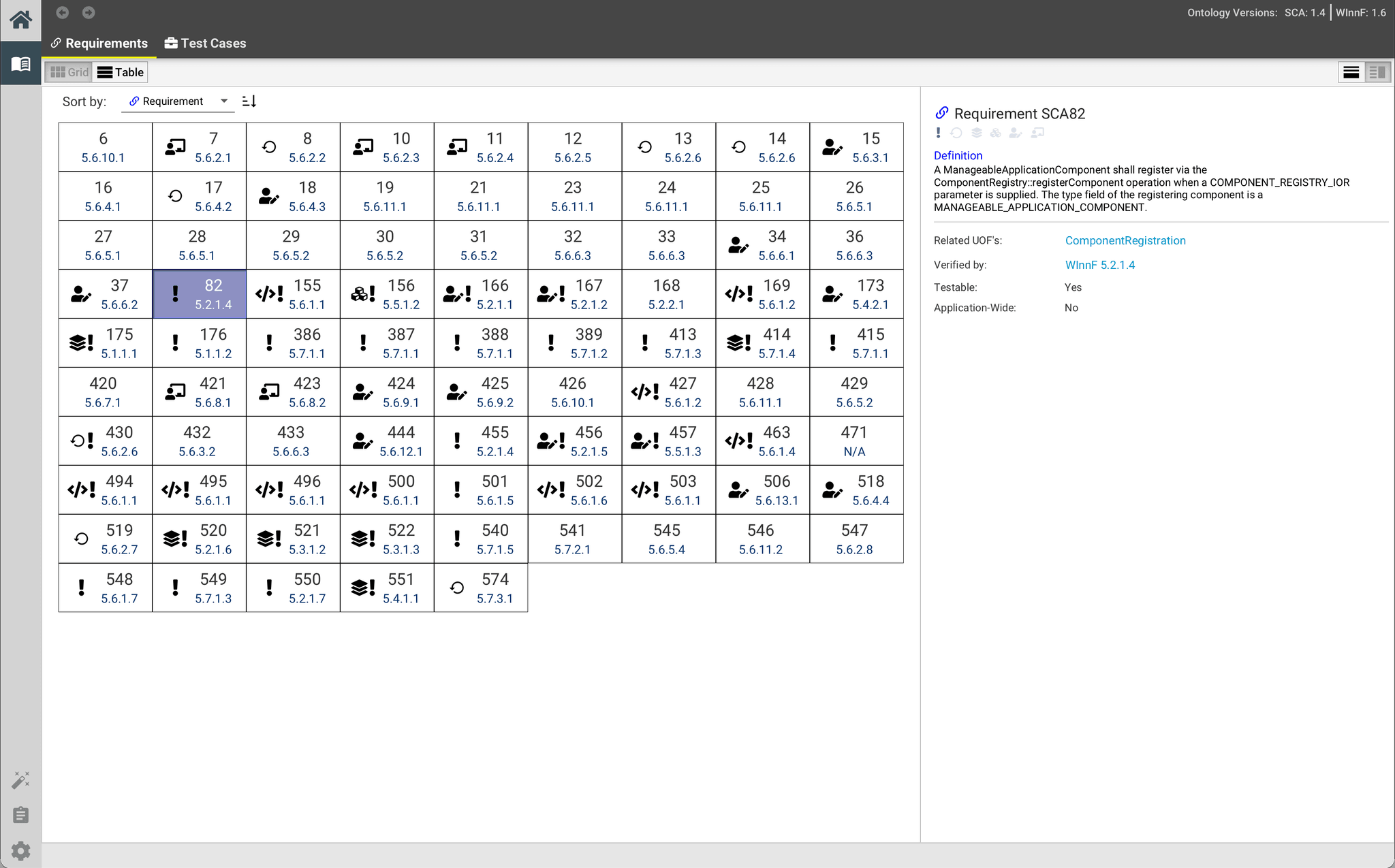1395x868 pixels.
Task: Open the clipboard panel in the sidebar
Action: [20, 814]
